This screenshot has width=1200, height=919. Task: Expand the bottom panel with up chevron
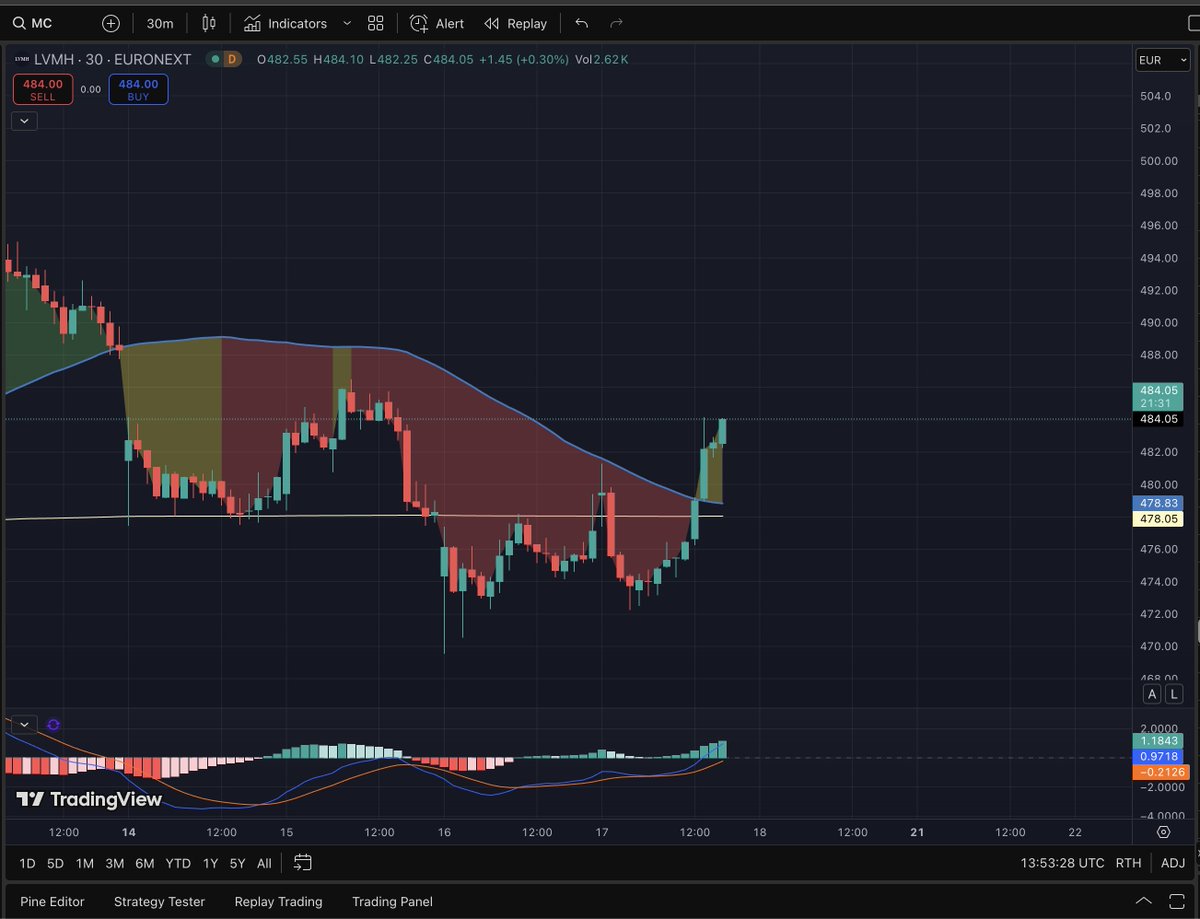tap(1144, 901)
